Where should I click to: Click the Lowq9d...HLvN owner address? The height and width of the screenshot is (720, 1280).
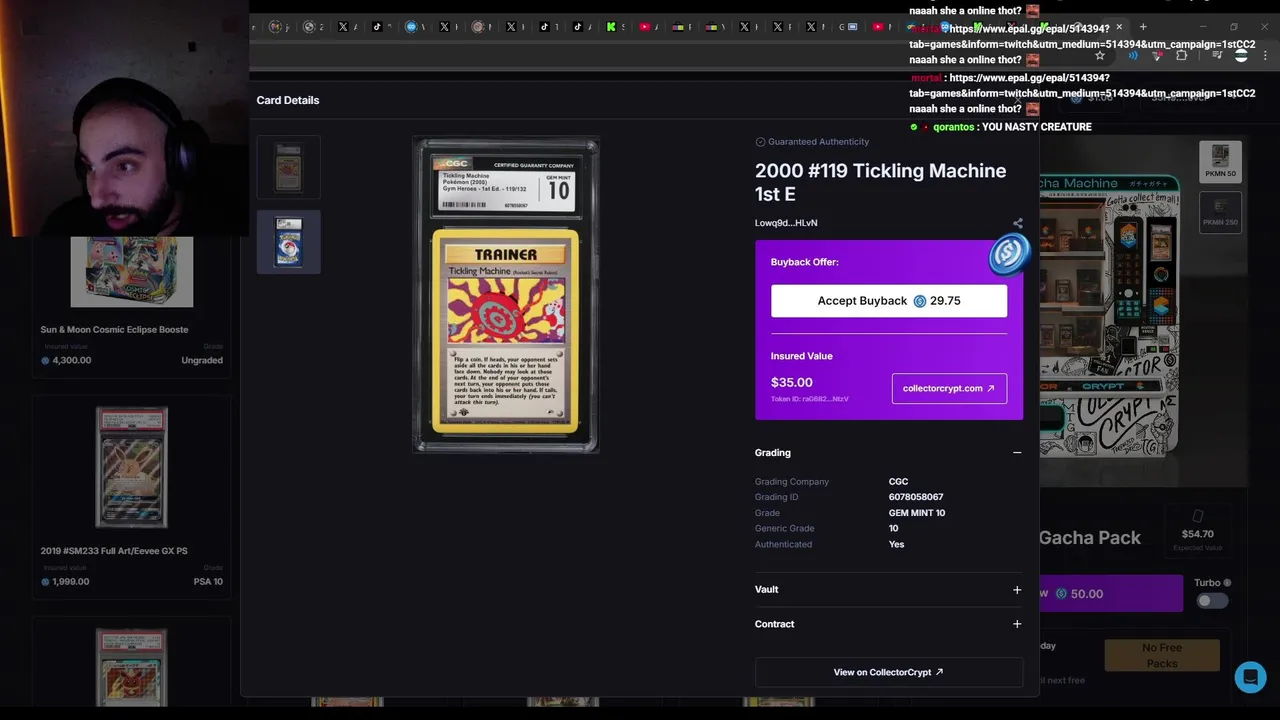[786, 223]
